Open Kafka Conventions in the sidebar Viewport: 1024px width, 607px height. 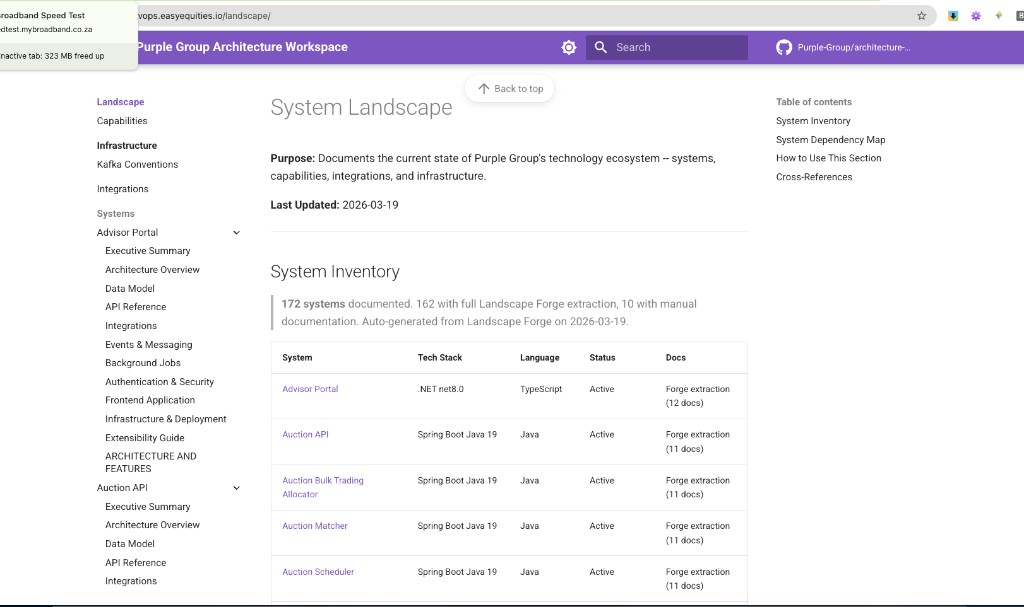(137, 165)
